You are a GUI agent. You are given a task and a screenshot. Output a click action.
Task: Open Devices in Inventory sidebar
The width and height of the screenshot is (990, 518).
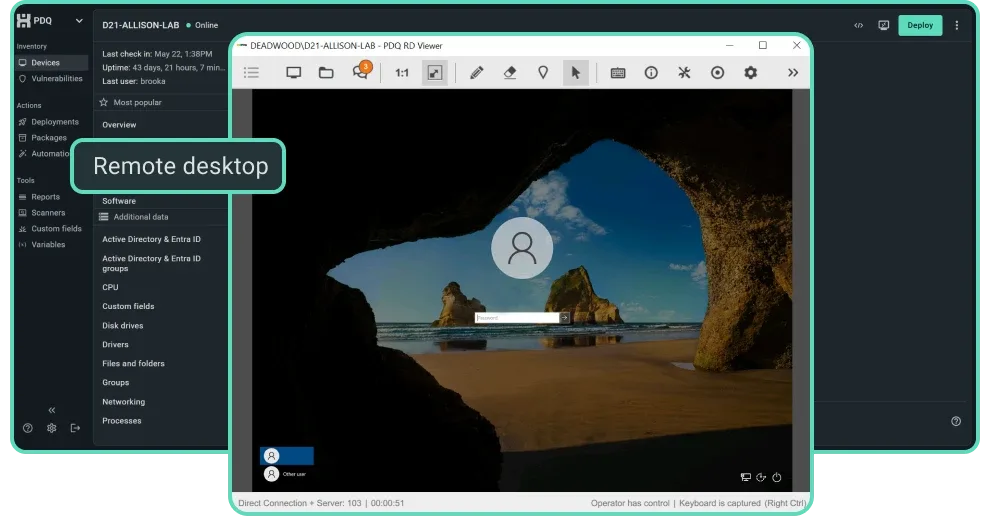(52, 63)
